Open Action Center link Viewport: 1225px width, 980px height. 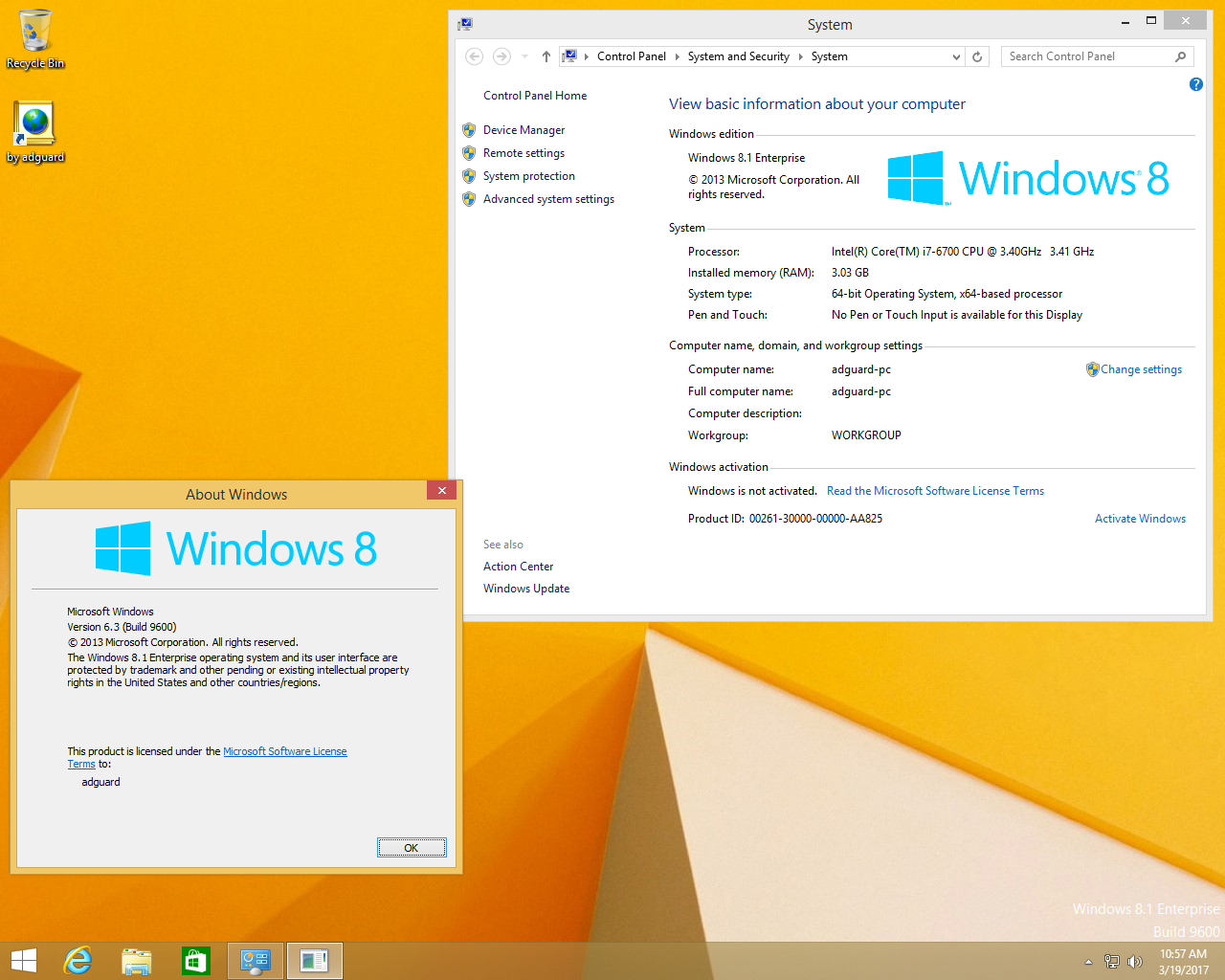pos(518,567)
